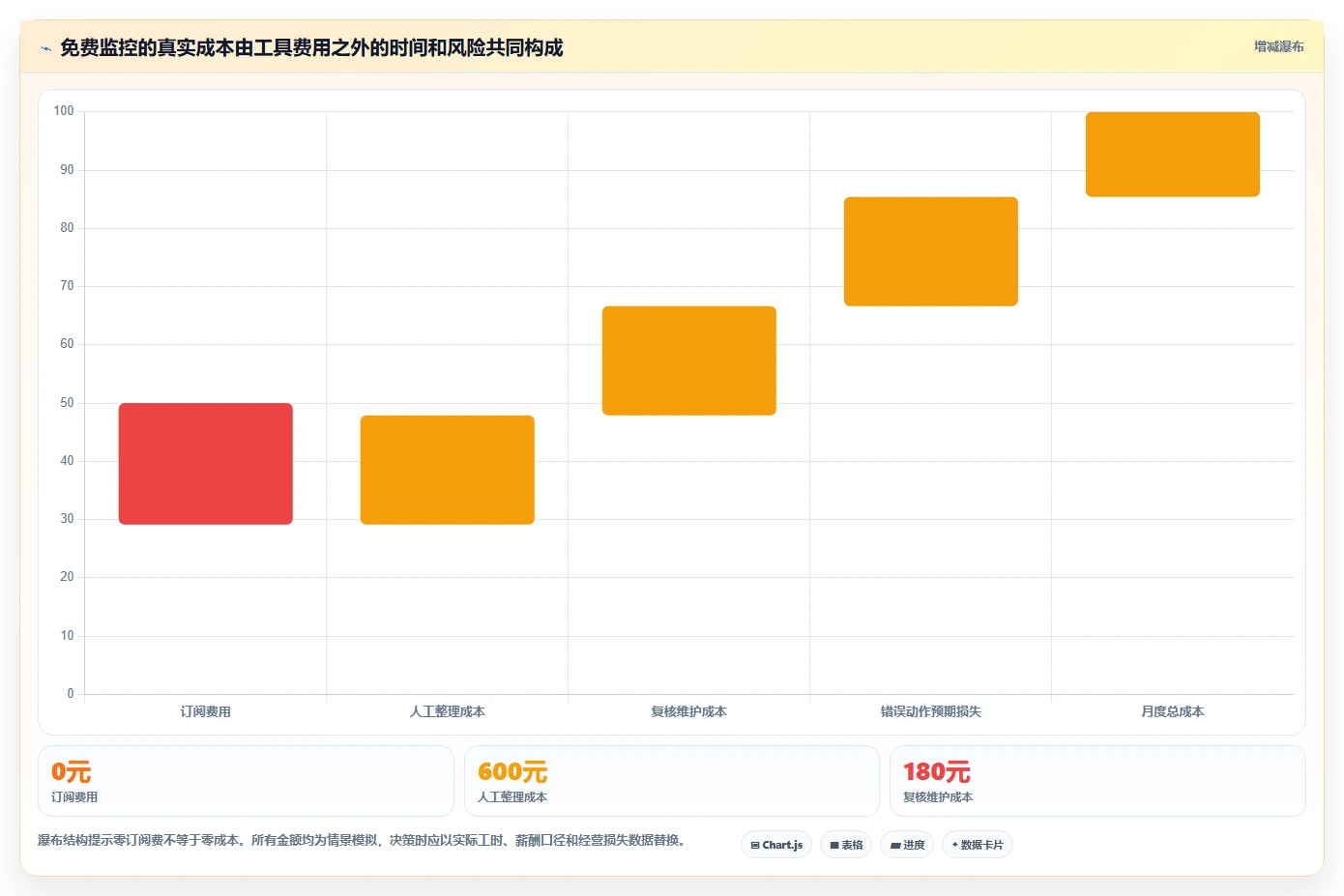
Task: Click the orange 人工整理成本 bar
Action: pyautogui.click(x=448, y=470)
